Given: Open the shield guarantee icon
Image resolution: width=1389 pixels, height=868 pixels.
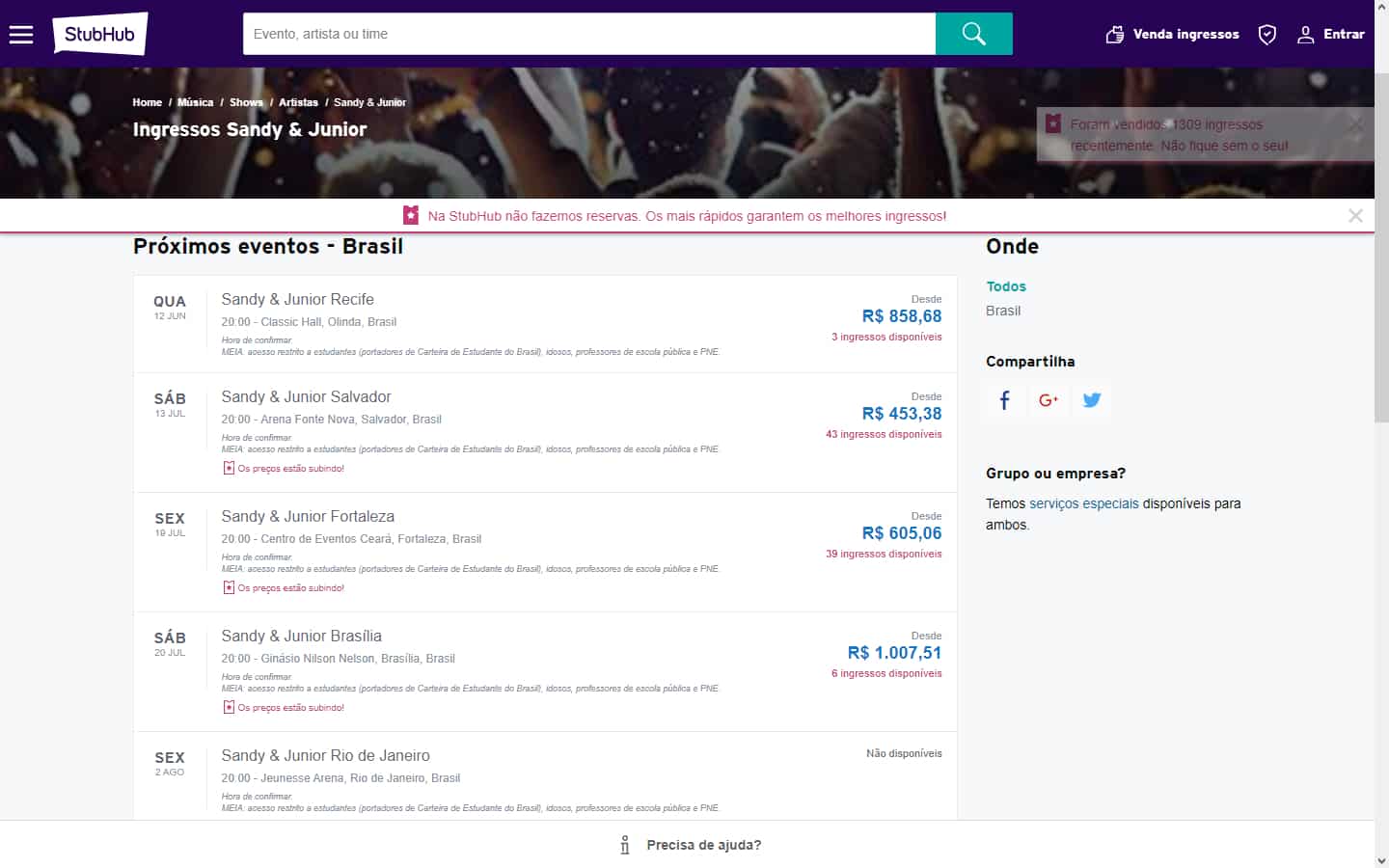Looking at the screenshot, I should coord(1267,35).
